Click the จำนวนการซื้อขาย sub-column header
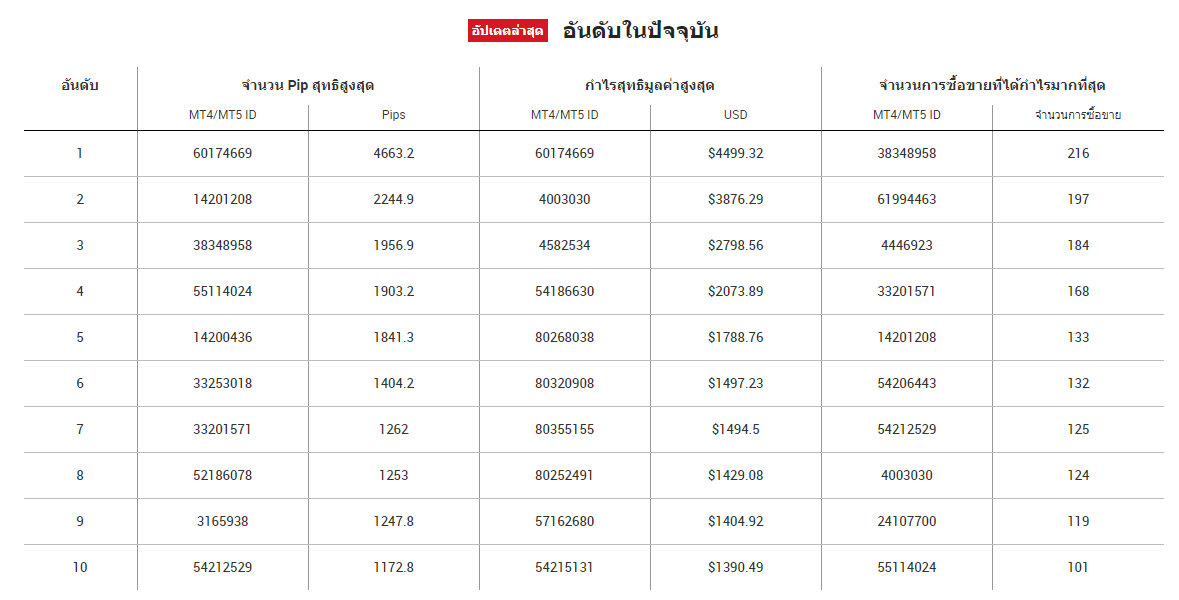The width and height of the screenshot is (1179, 600). [1077, 115]
